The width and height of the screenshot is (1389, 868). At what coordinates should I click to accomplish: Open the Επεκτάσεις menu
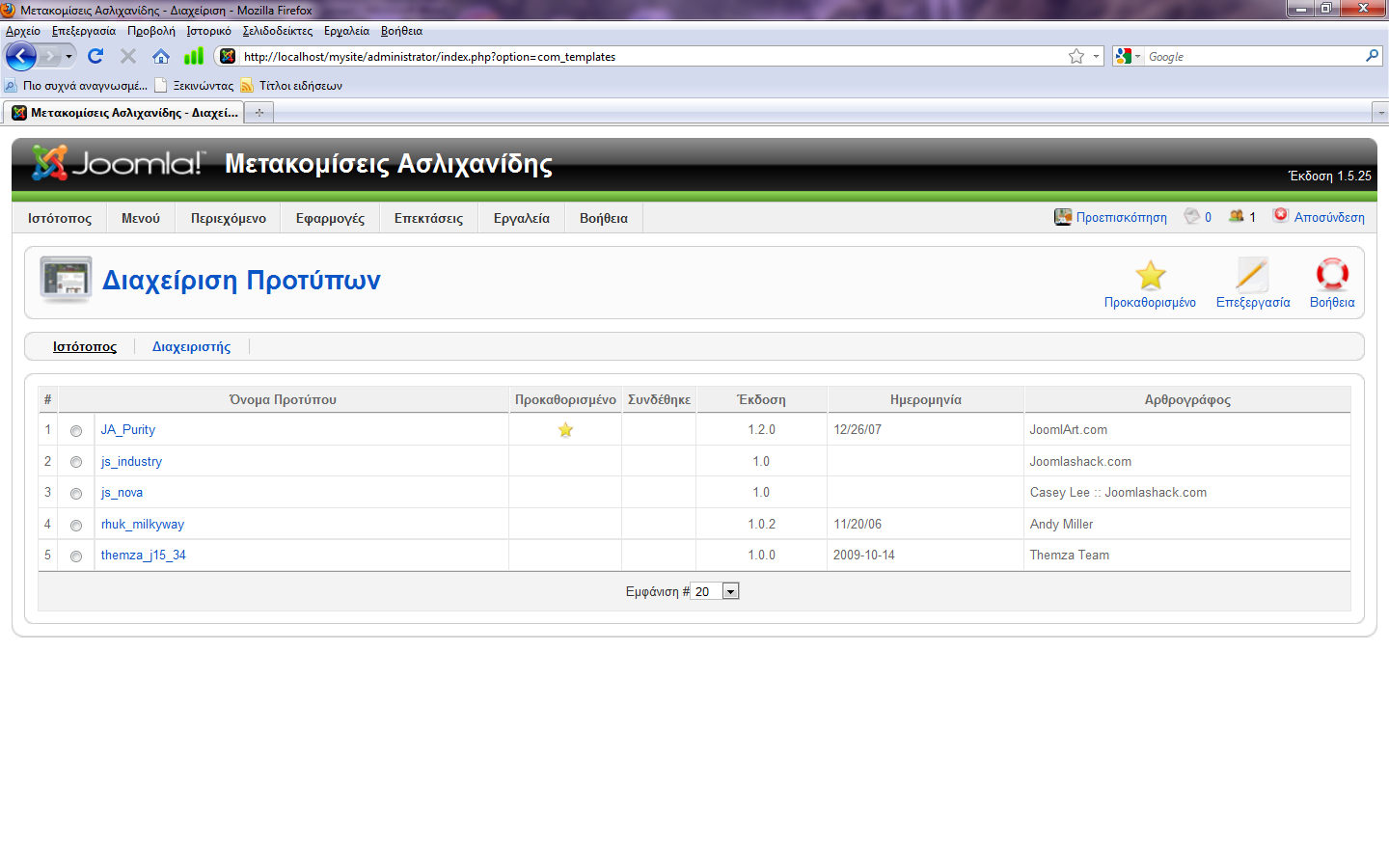(x=428, y=218)
